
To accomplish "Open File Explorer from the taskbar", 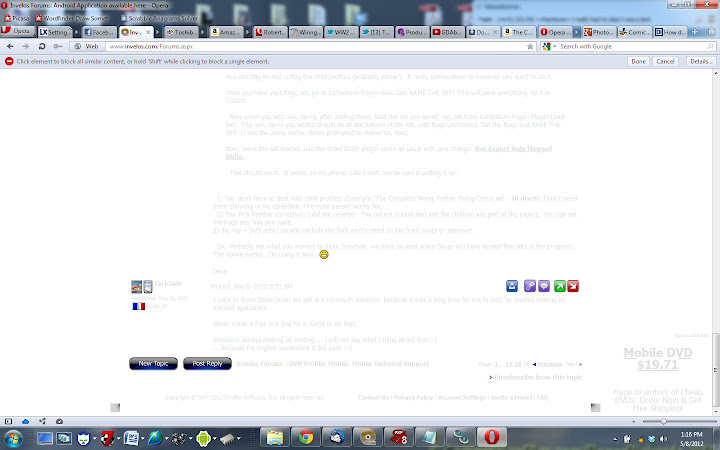I will [275, 438].
